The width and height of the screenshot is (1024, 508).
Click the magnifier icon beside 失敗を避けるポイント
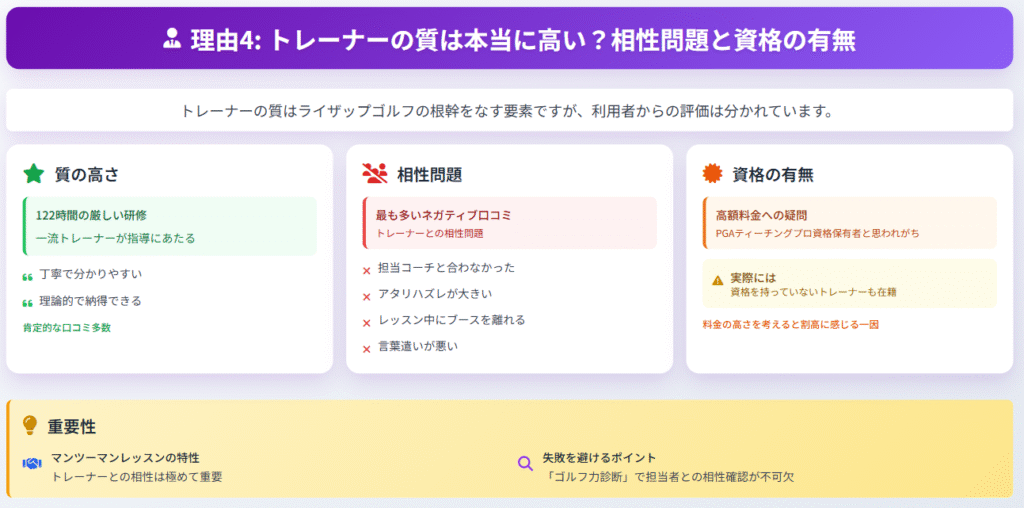click(525, 464)
